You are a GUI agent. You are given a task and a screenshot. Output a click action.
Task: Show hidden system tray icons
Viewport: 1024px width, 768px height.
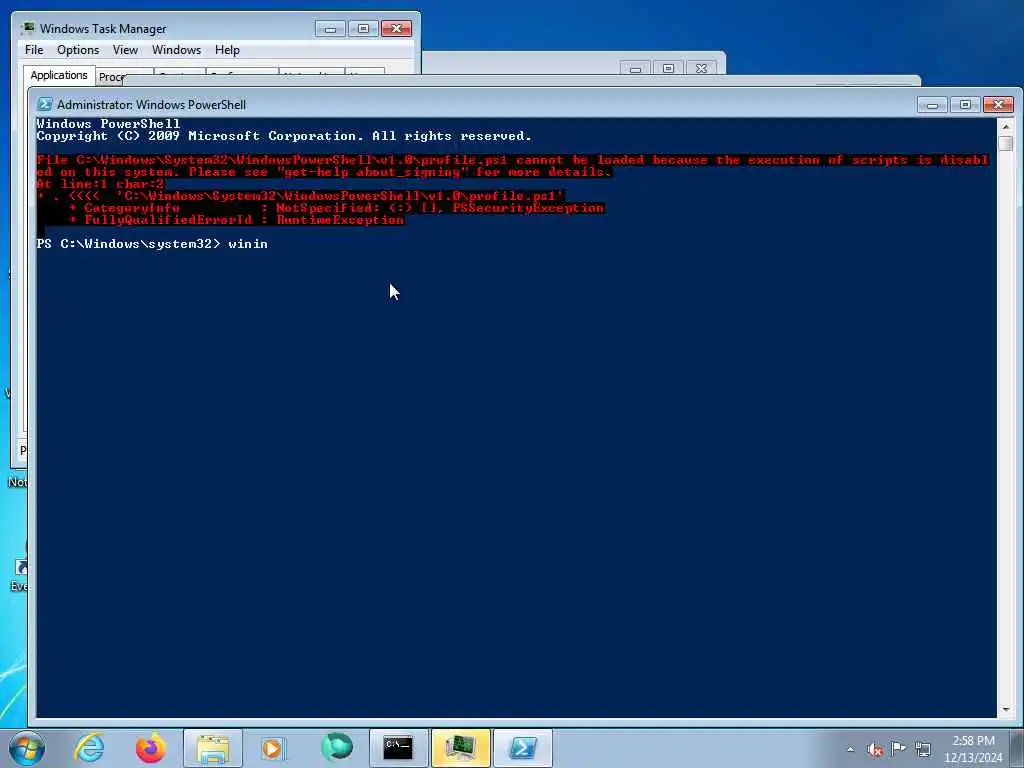[x=850, y=749]
